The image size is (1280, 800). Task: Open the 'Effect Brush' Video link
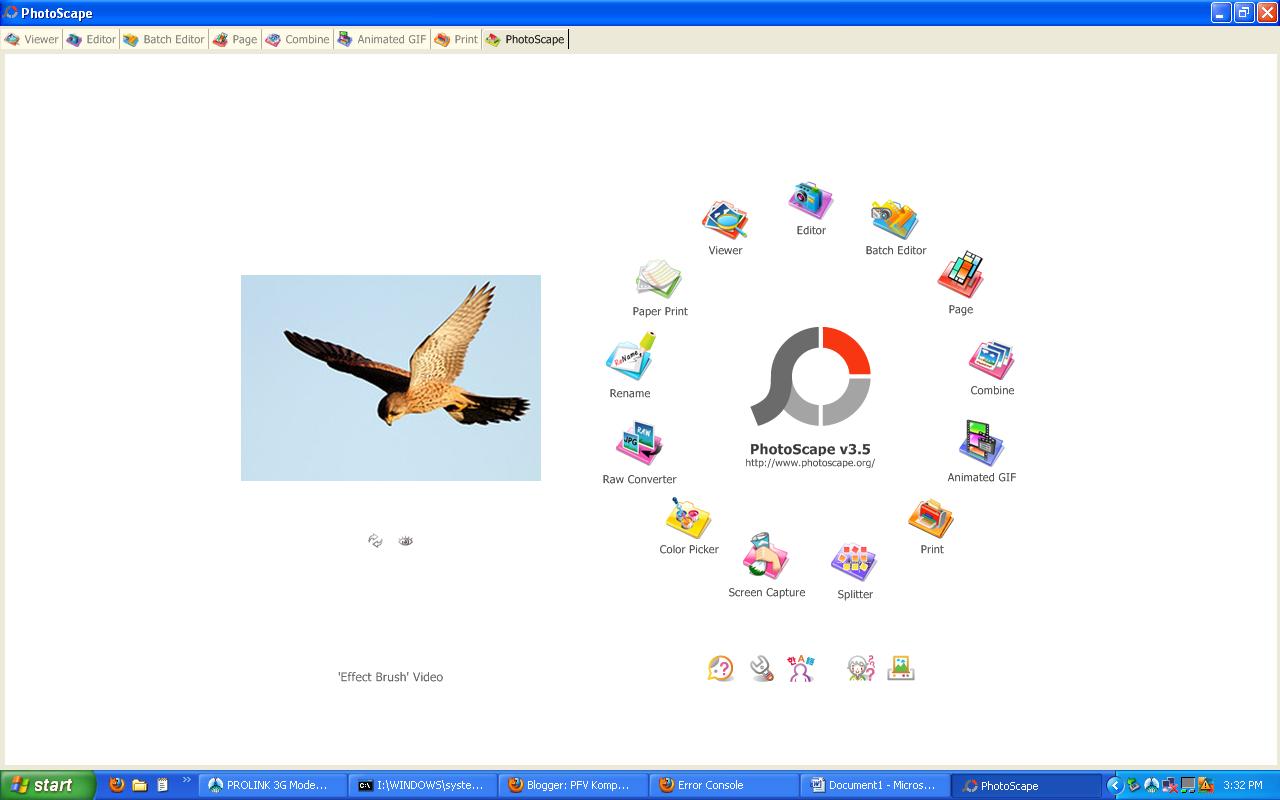click(x=390, y=677)
